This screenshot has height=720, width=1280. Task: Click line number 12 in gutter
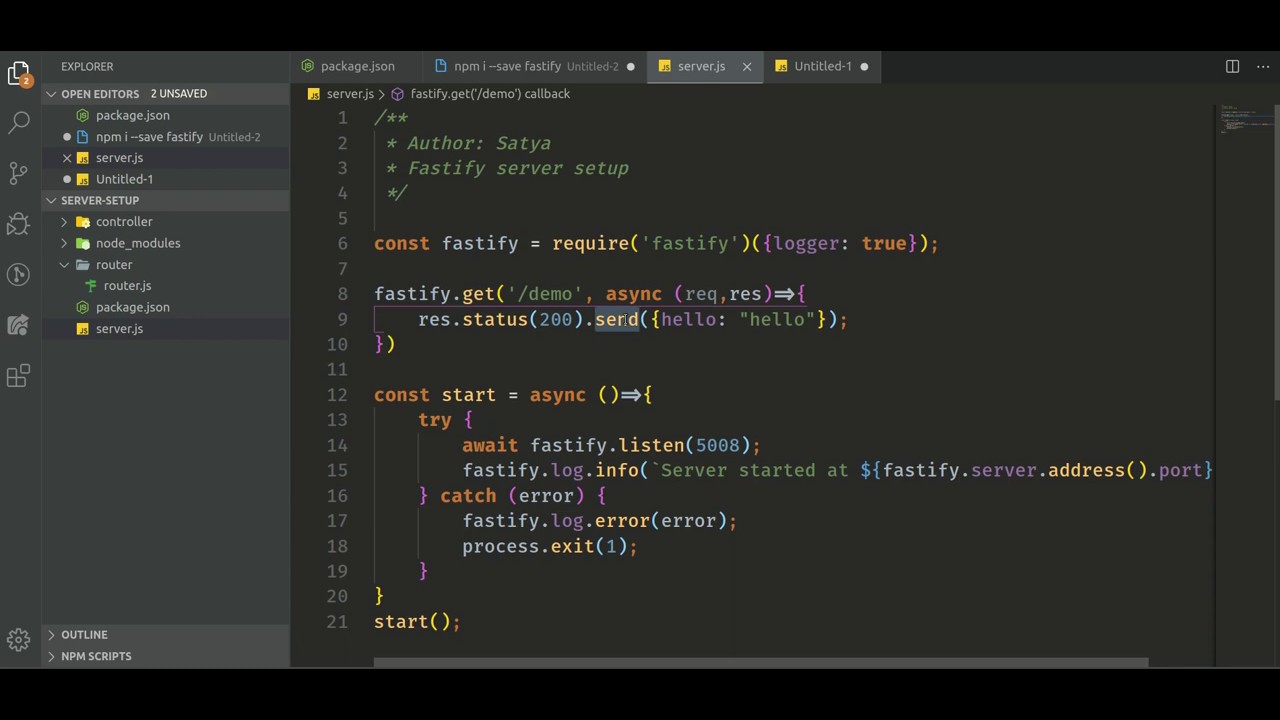click(337, 395)
